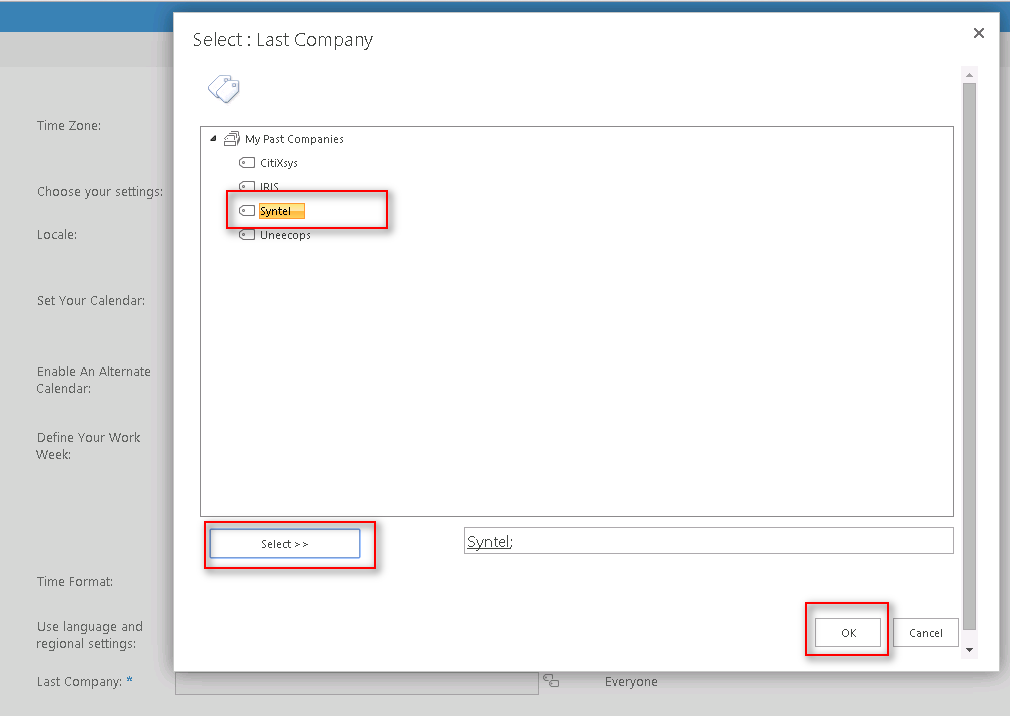Confirm the selection with OK
This screenshot has height=716, width=1010.
tap(848, 633)
